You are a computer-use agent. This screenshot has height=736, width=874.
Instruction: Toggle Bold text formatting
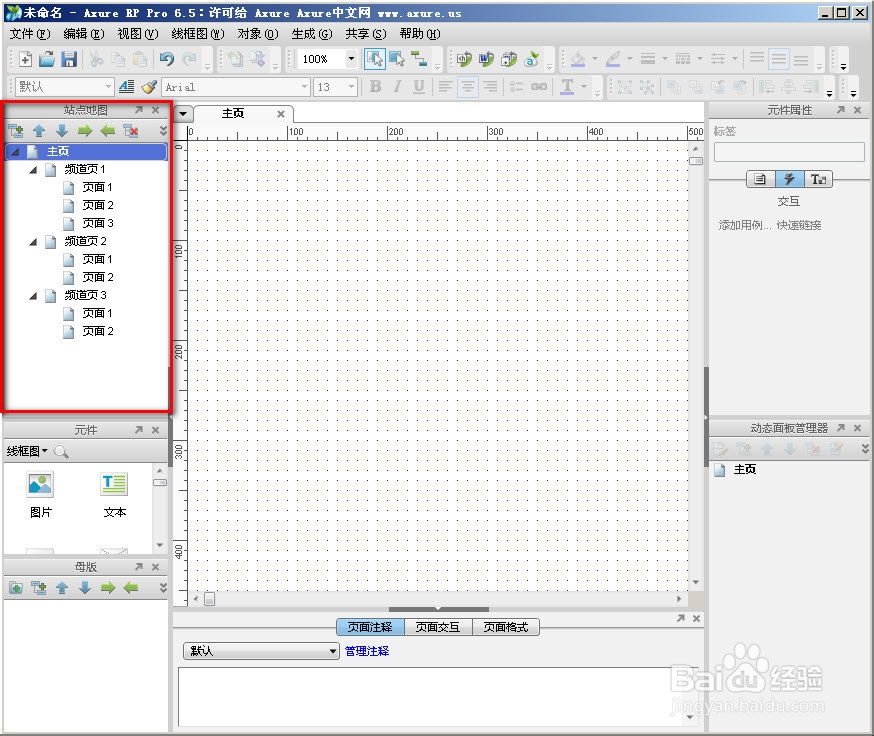tap(376, 86)
